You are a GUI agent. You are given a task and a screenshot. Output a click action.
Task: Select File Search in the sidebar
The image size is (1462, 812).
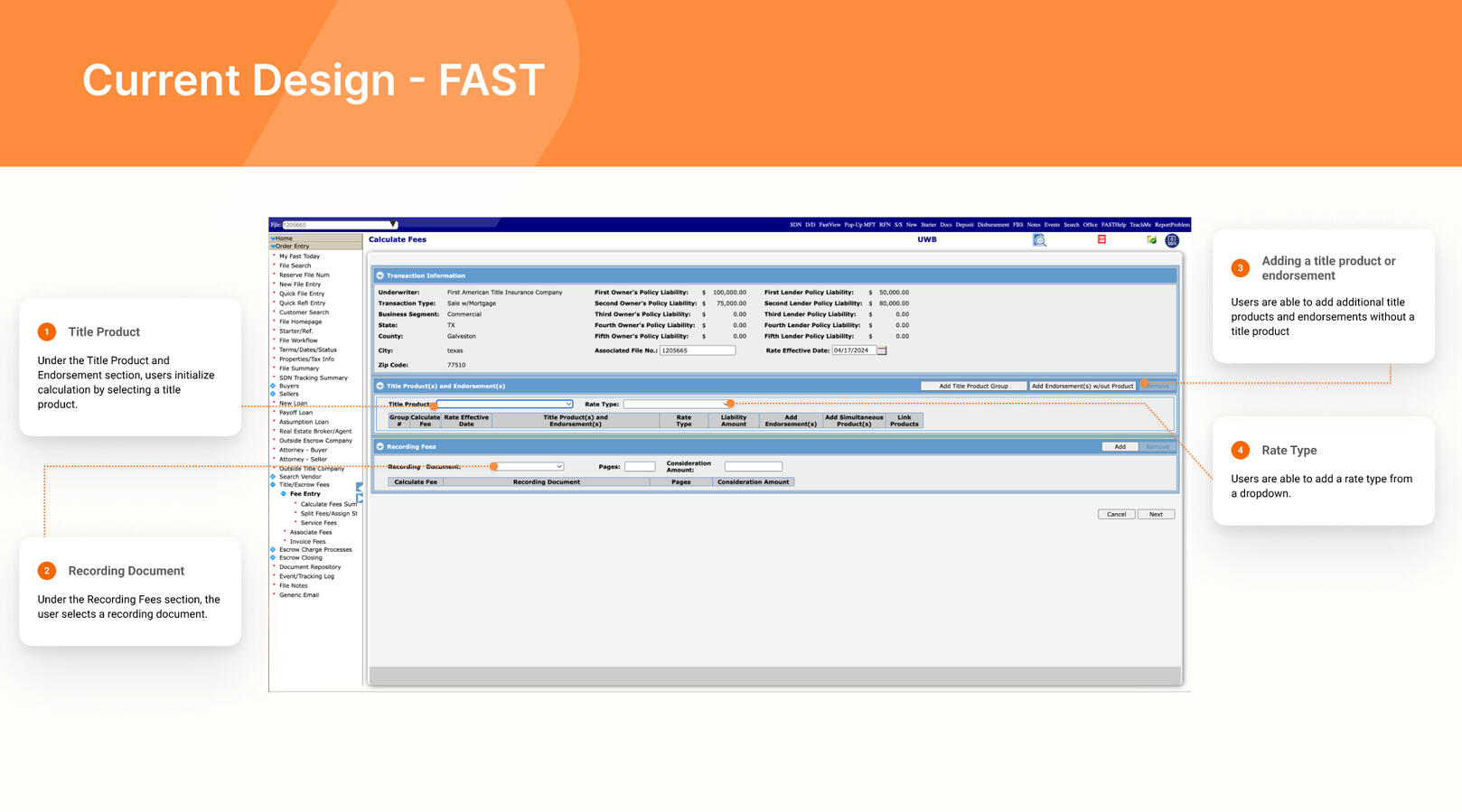295,266
